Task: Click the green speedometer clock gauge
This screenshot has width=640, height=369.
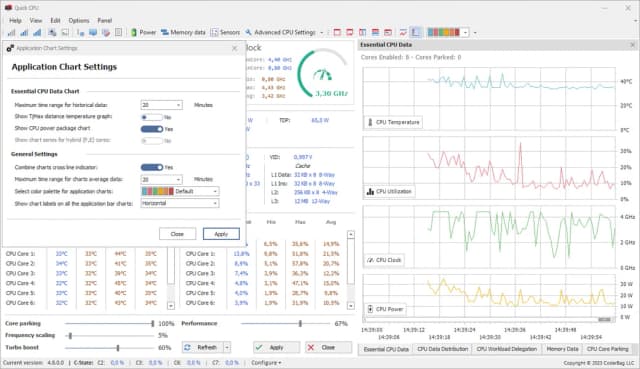Action: click(x=322, y=73)
